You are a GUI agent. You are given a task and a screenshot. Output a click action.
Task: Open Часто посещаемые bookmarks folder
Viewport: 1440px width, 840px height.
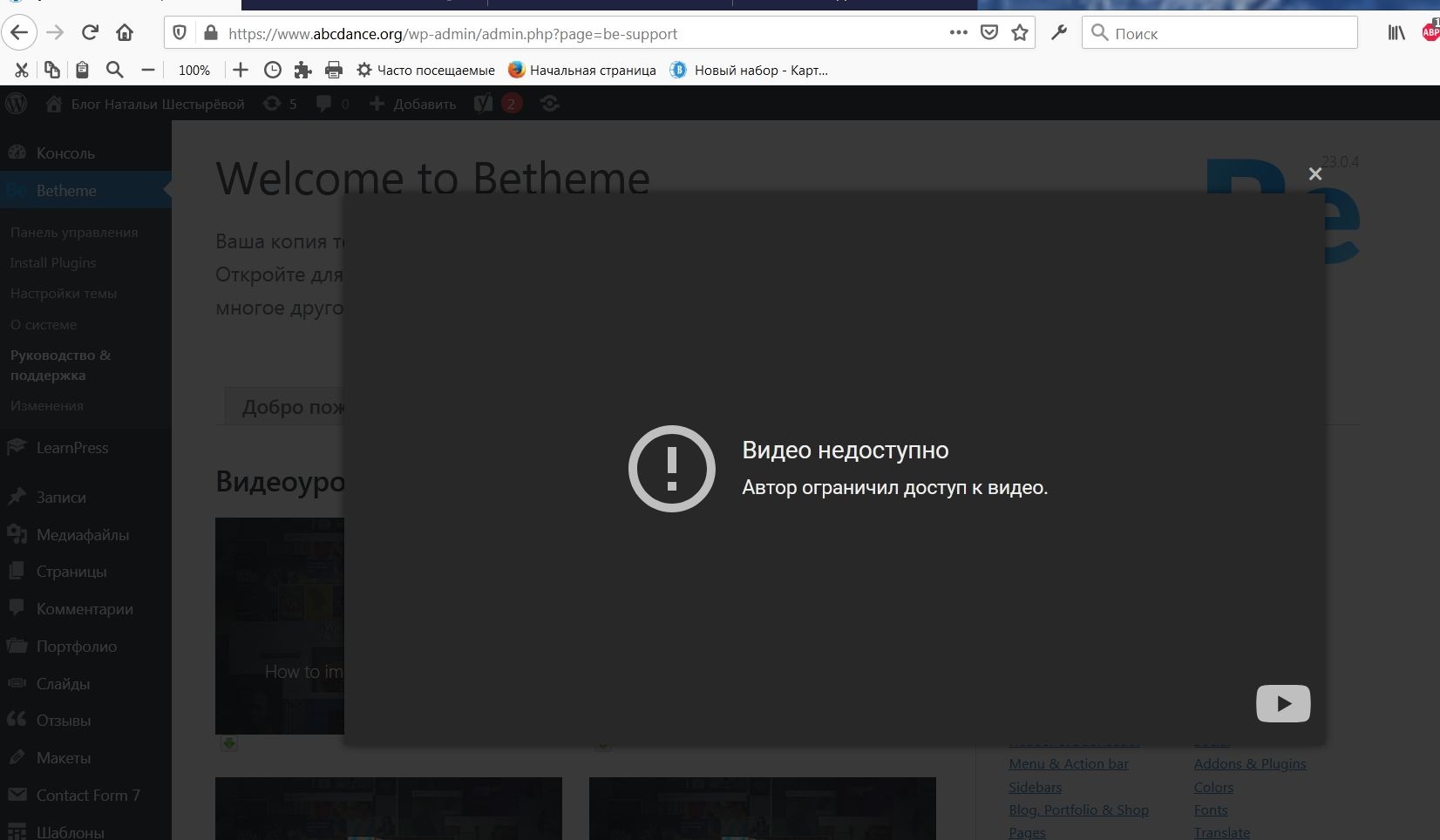[x=425, y=70]
